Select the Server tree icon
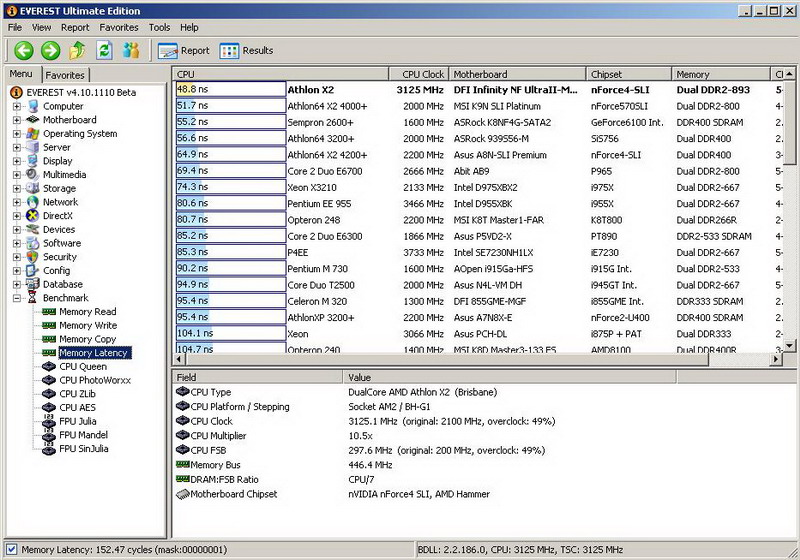The image size is (800, 560). 33,147
